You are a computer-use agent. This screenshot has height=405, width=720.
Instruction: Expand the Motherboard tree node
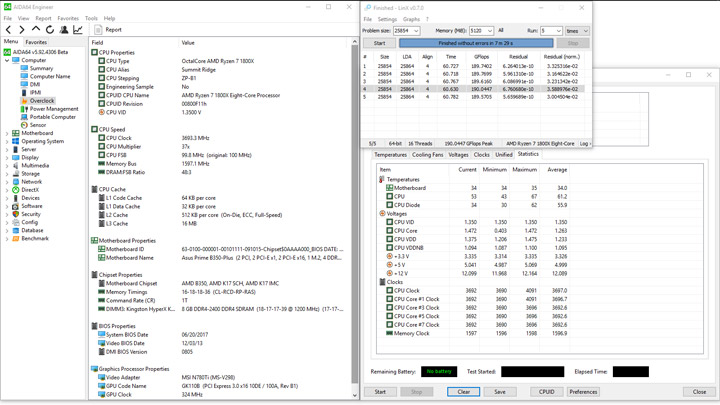click(7, 133)
